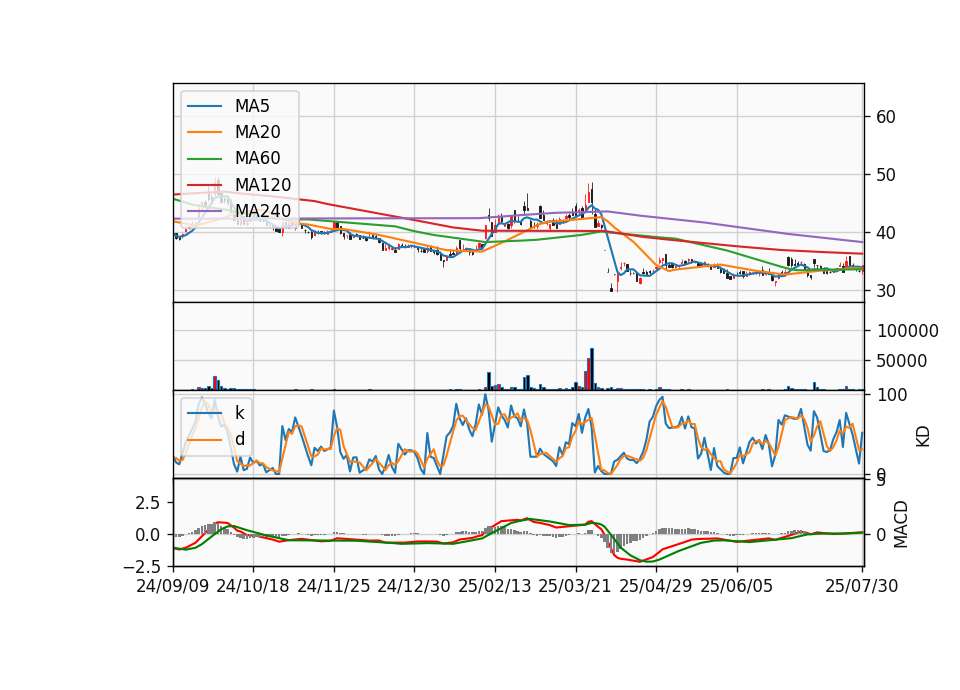Click the MA60 legend label
960x690 pixels.
[258, 159]
